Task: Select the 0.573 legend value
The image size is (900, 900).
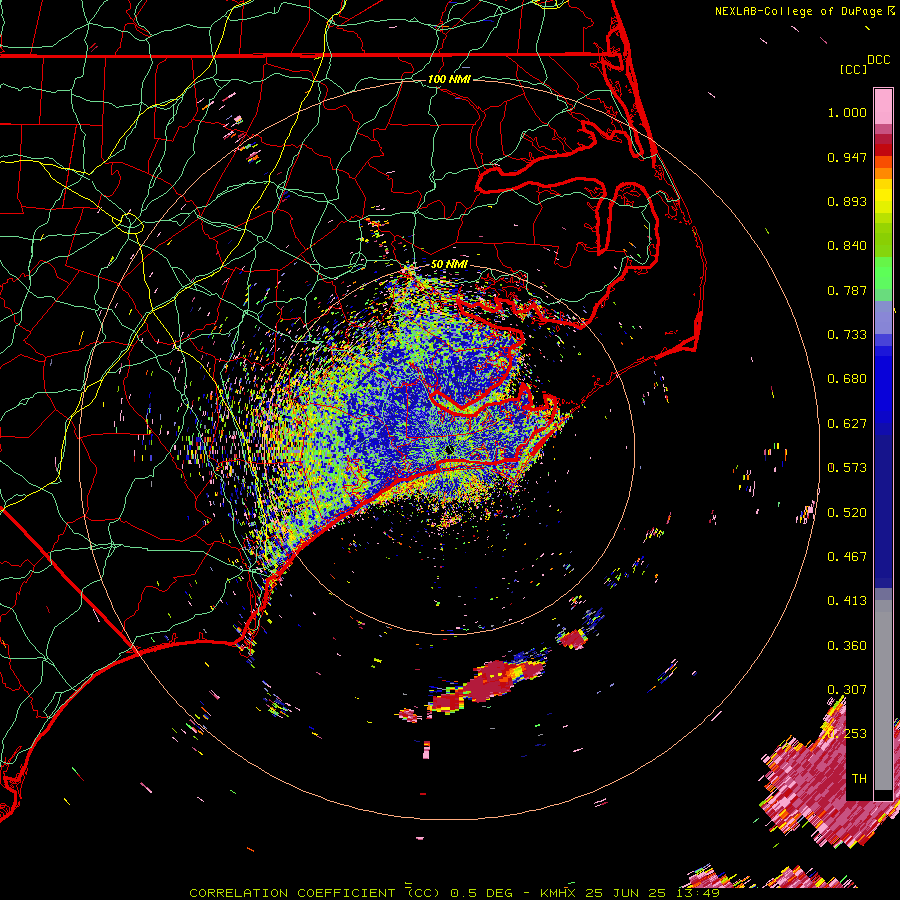Action: pyautogui.click(x=847, y=468)
